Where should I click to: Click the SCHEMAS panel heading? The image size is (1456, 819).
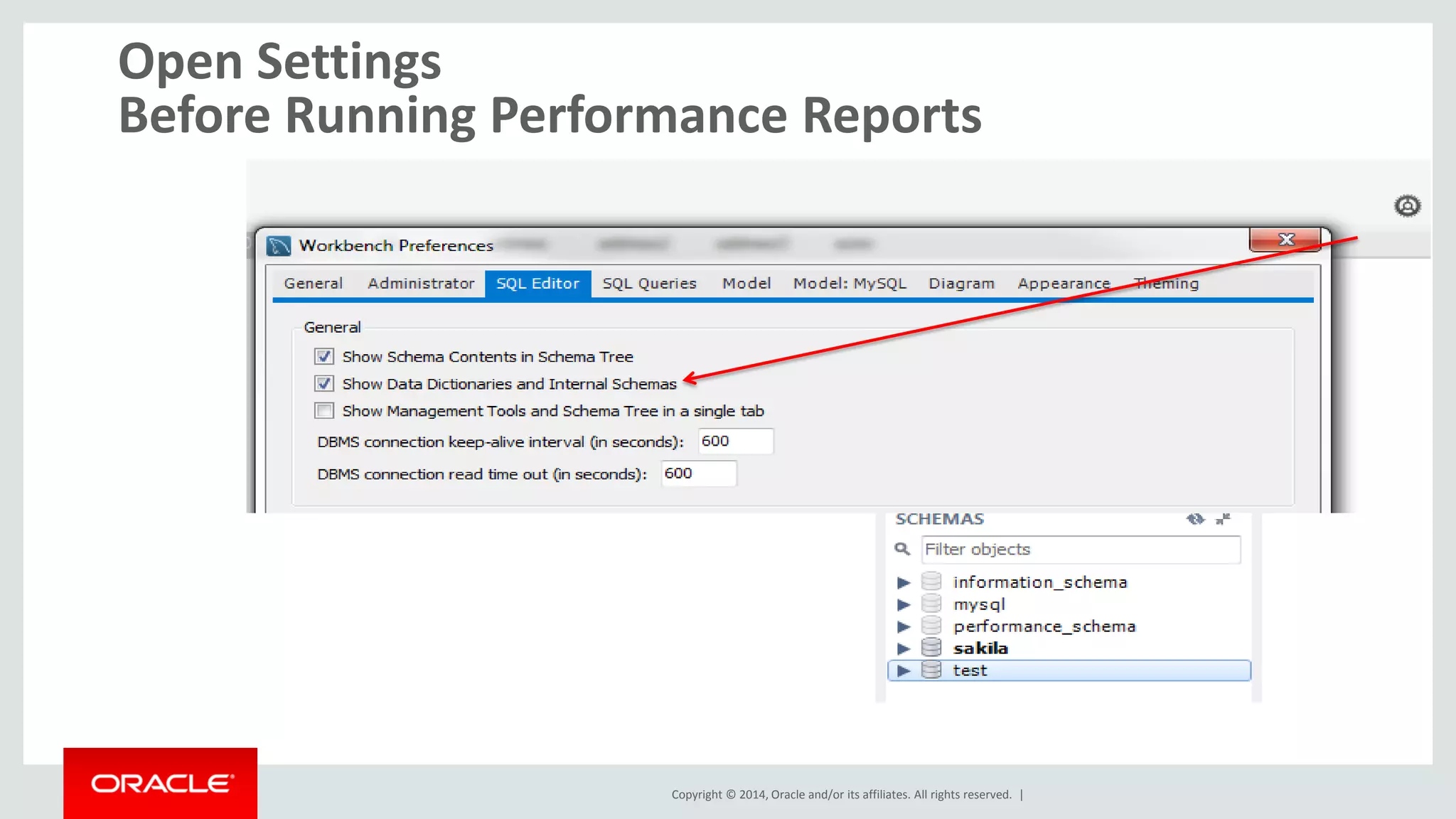pyautogui.click(x=940, y=519)
